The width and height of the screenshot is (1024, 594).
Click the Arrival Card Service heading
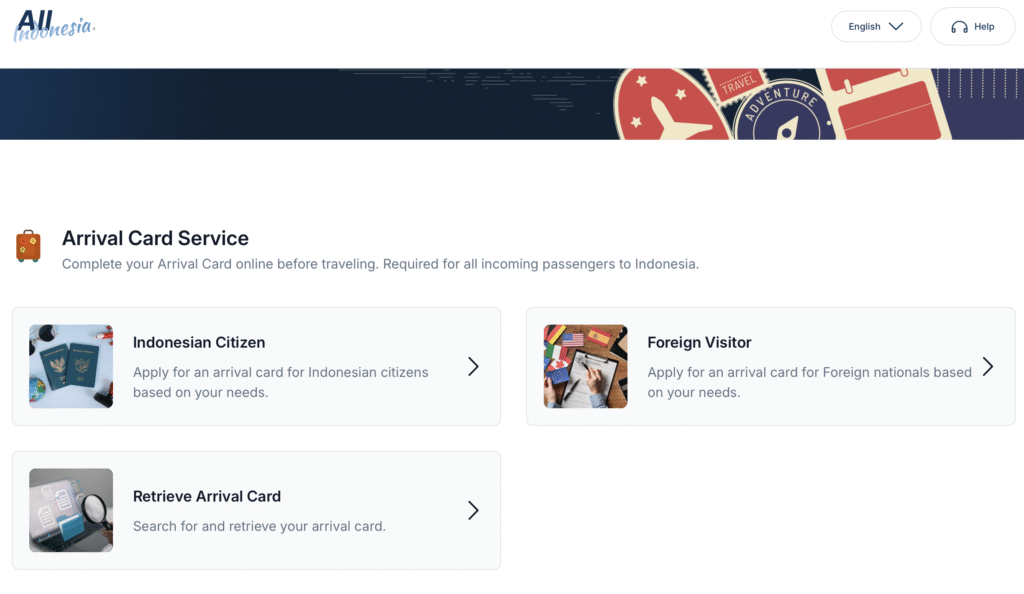click(155, 238)
